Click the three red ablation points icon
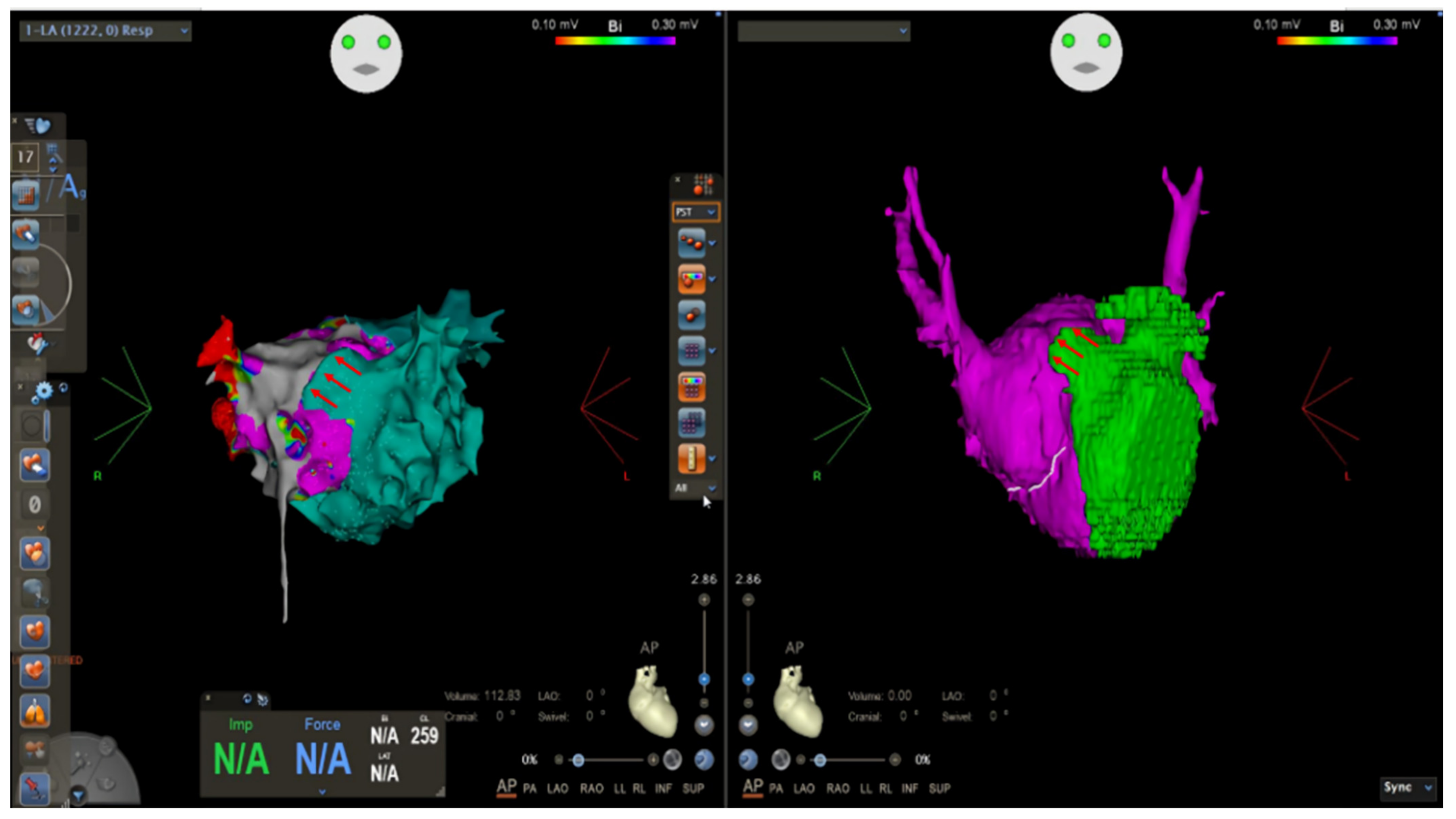 coord(691,243)
